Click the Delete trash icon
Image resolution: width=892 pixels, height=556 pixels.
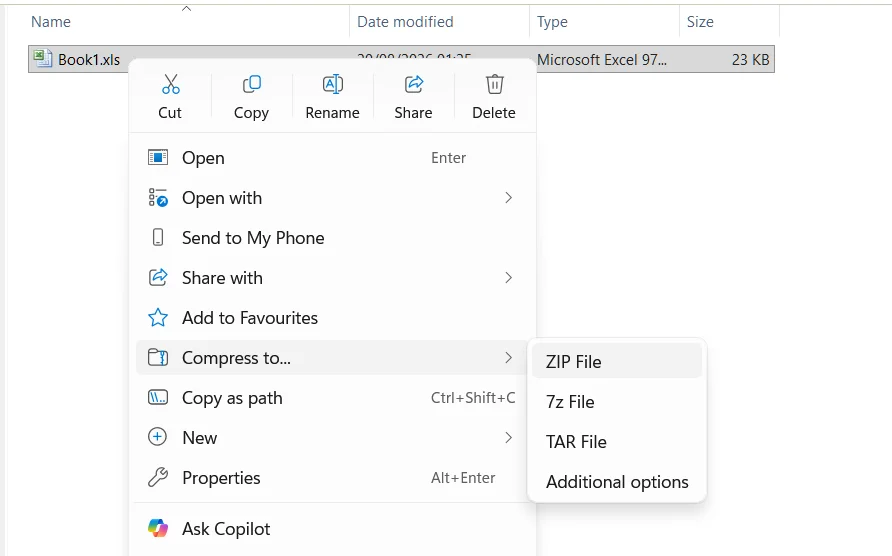pyautogui.click(x=494, y=84)
